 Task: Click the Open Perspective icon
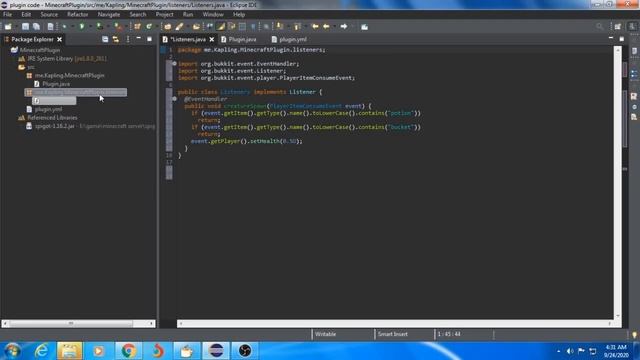pyautogui.click(x=618, y=27)
